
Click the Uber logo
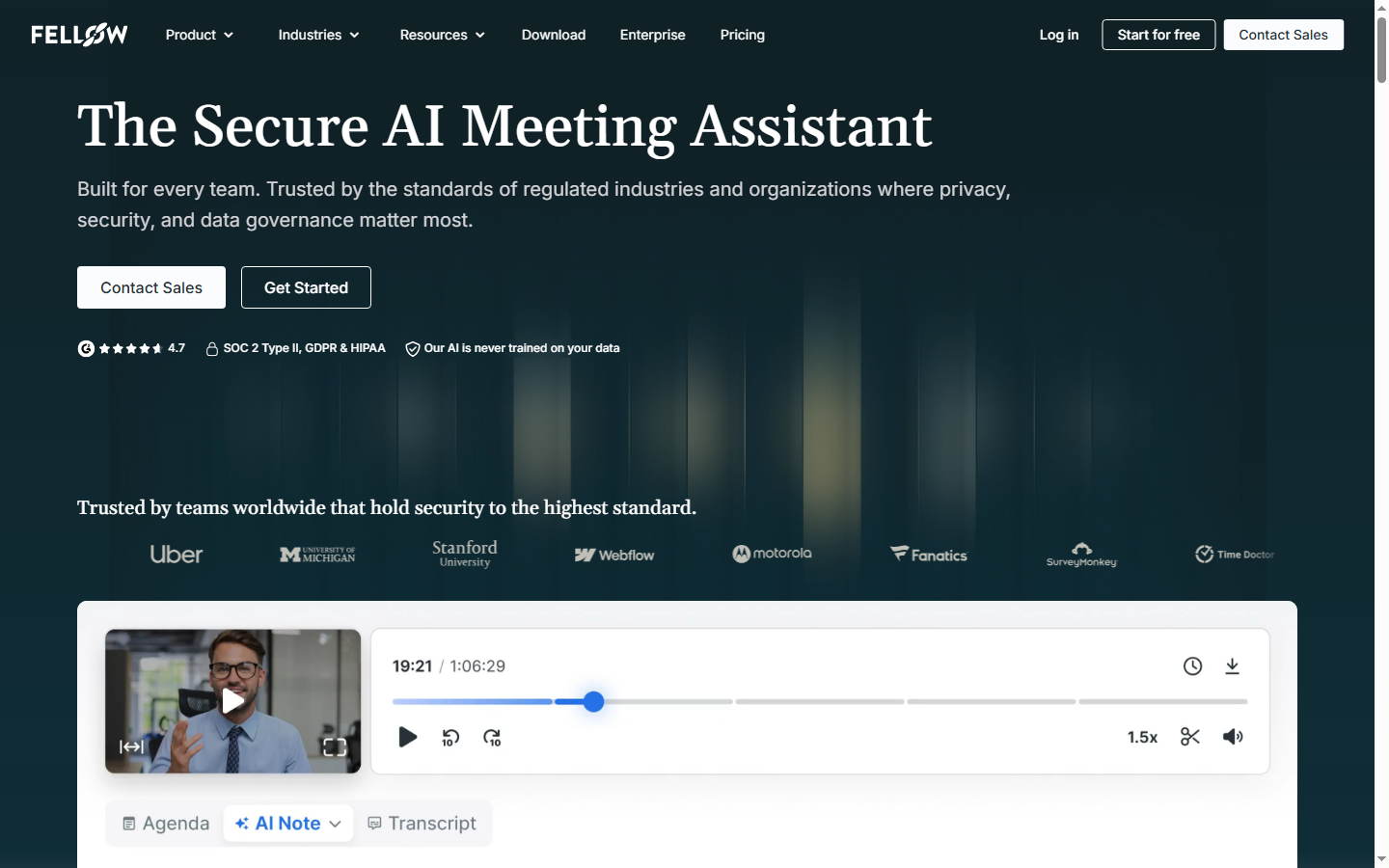pos(177,555)
